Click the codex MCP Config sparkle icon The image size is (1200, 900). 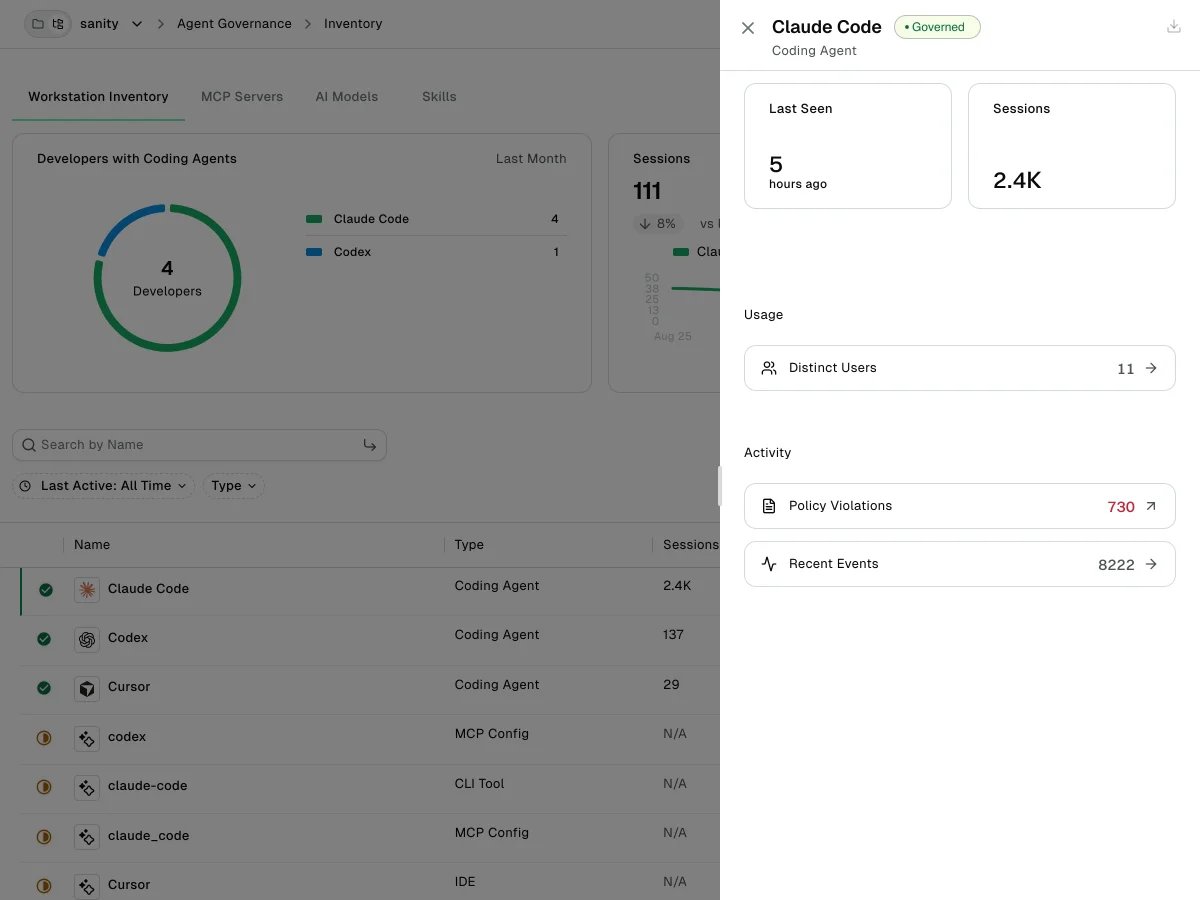87,738
